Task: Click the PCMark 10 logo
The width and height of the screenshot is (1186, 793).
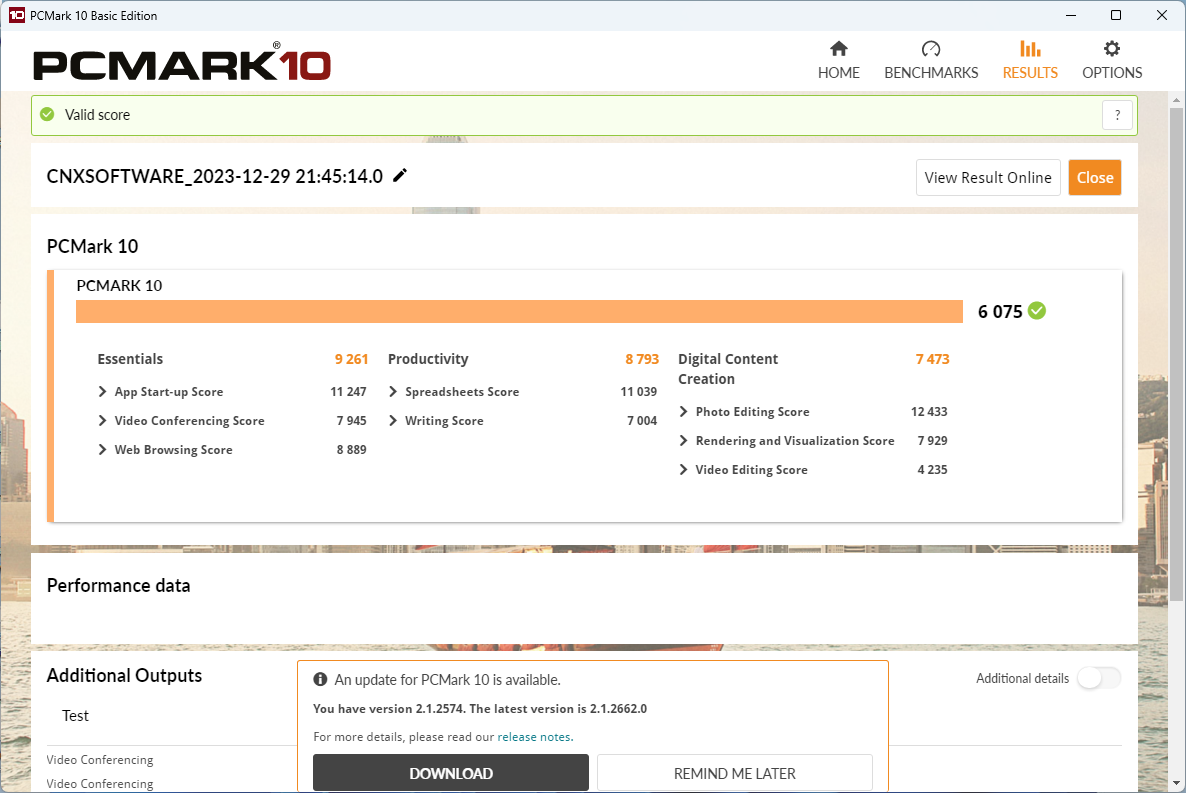Action: click(x=182, y=63)
